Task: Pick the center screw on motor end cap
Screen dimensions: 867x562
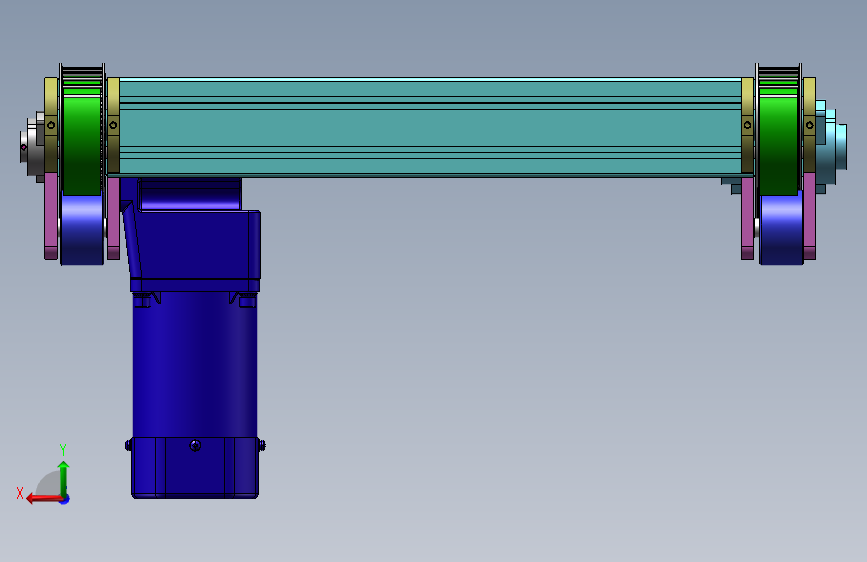Action: [195, 445]
